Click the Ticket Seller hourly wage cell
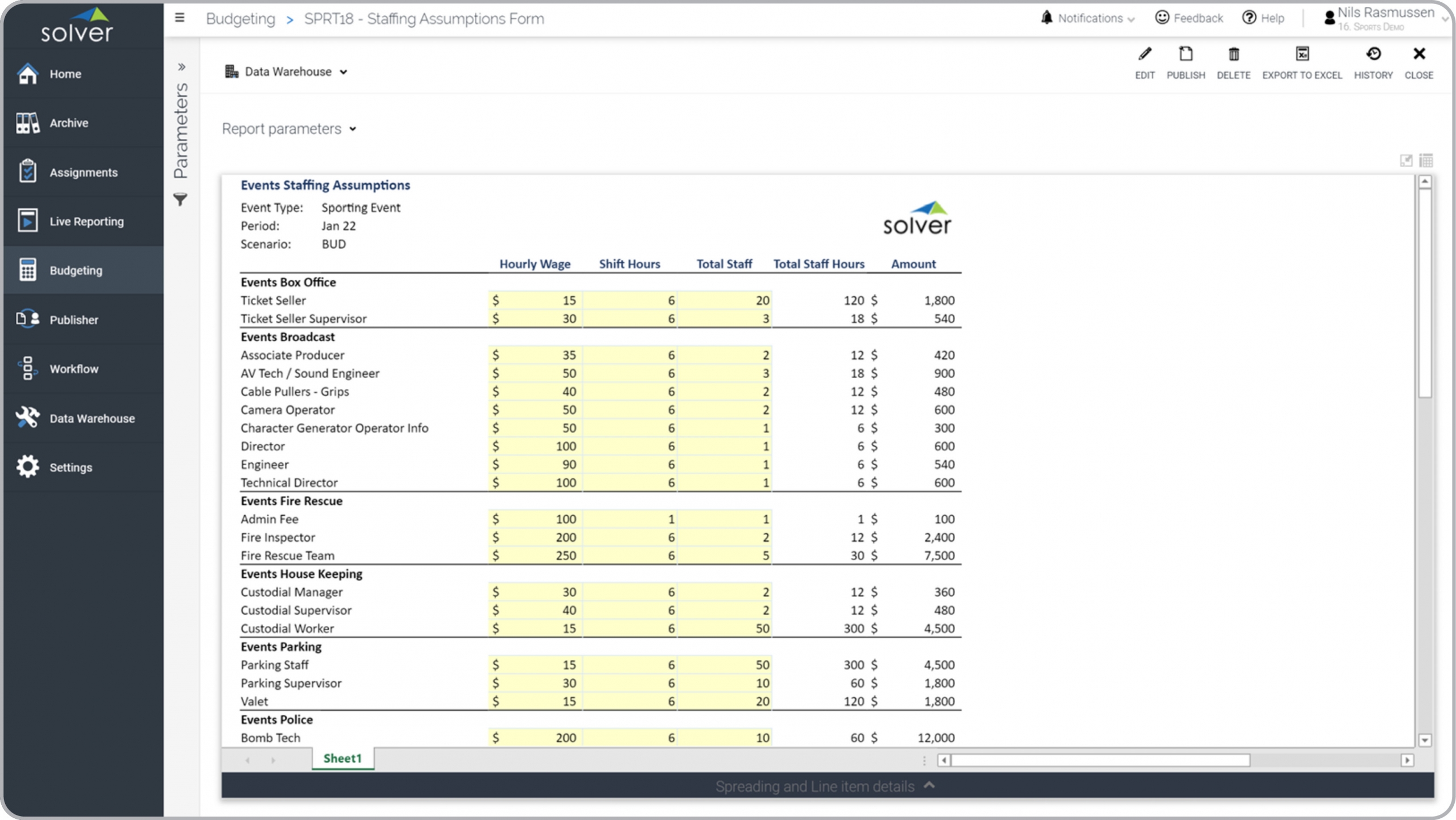Viewport: 1456px width, 820px height. 535,300
